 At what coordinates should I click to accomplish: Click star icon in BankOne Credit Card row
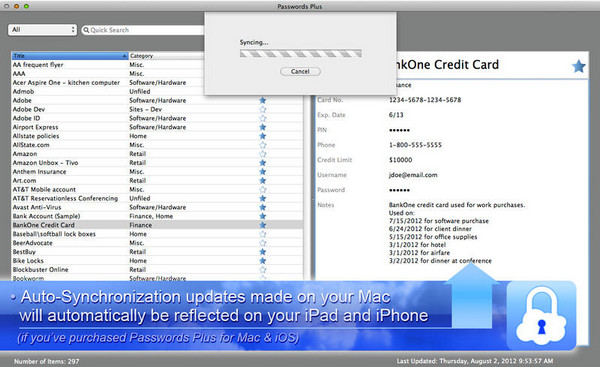[x=262, y=225]
